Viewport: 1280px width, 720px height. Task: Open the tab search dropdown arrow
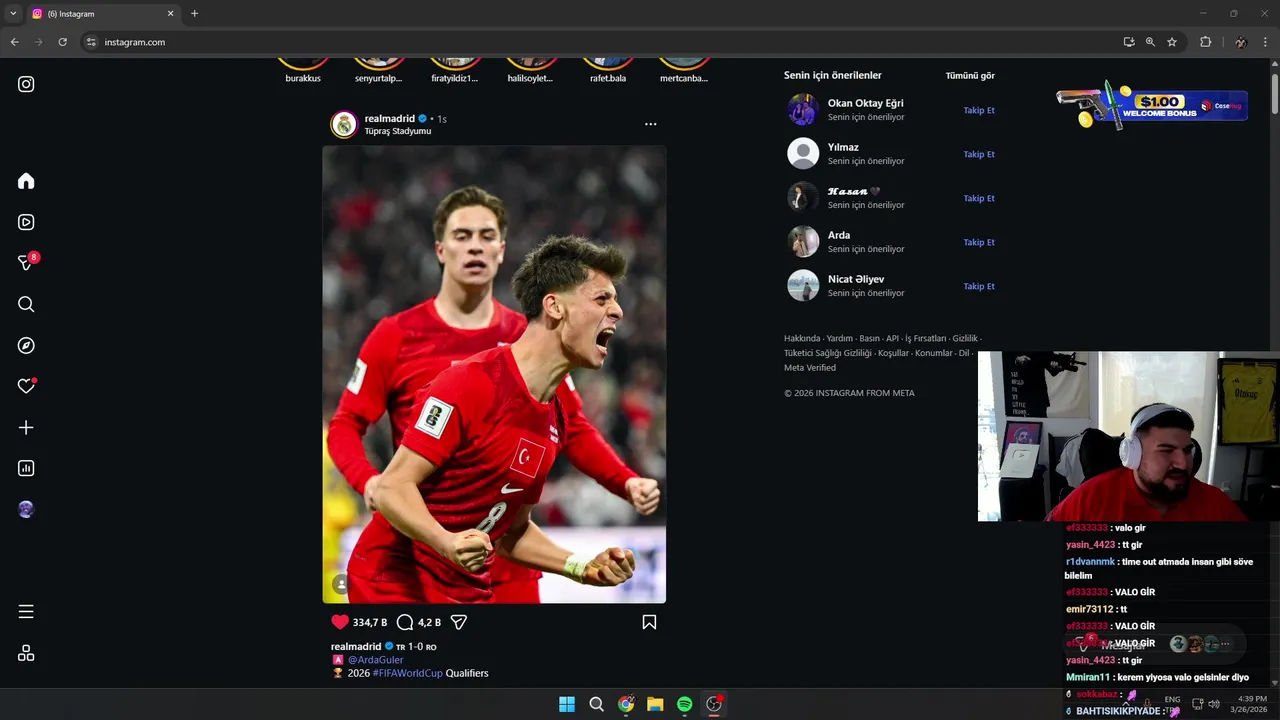pyautogui.click(x=13, y=14)
